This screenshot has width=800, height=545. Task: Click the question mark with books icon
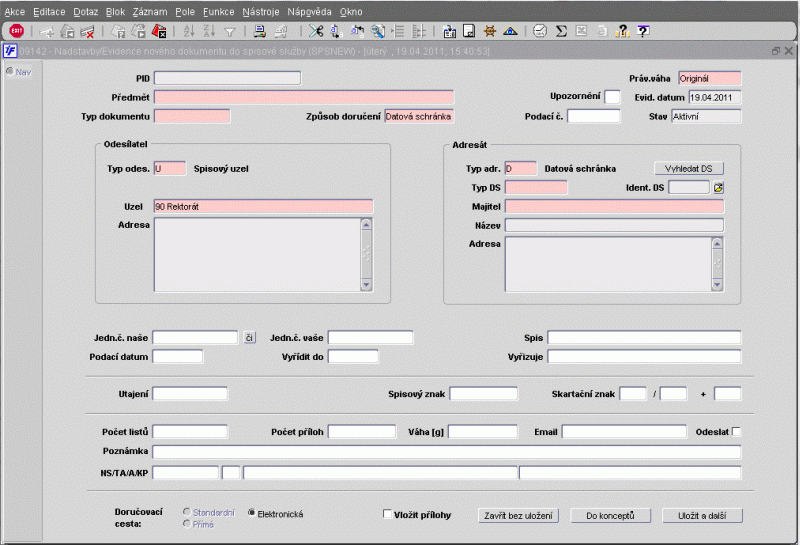point(622,32)
